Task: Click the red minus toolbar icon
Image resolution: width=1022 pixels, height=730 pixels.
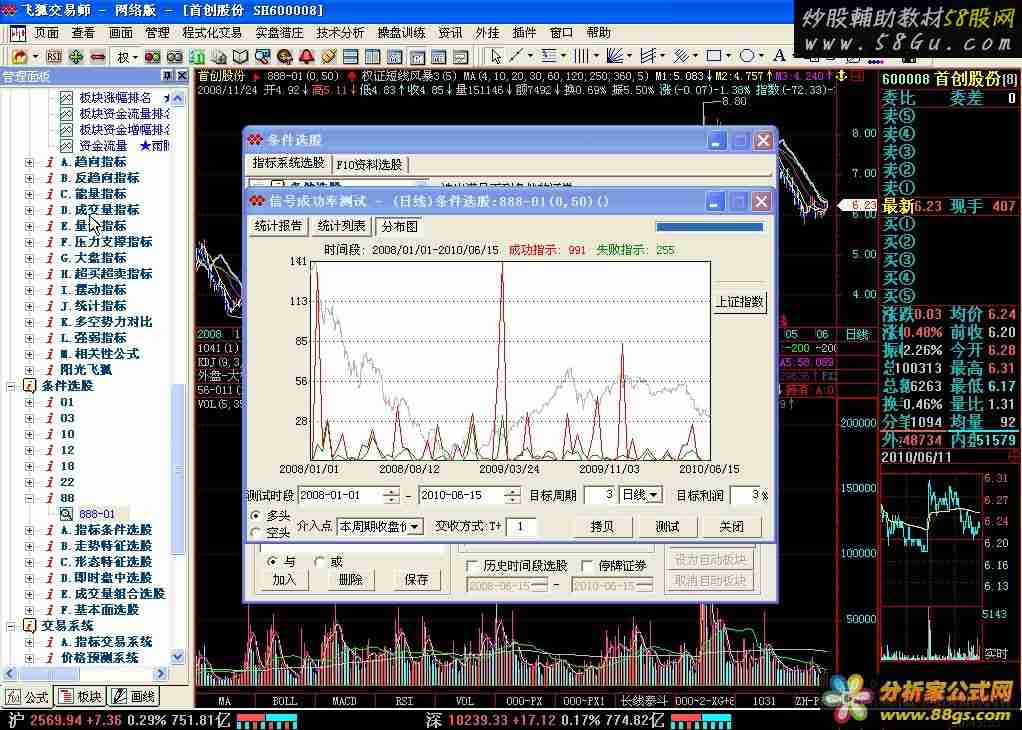Action: 98,57
